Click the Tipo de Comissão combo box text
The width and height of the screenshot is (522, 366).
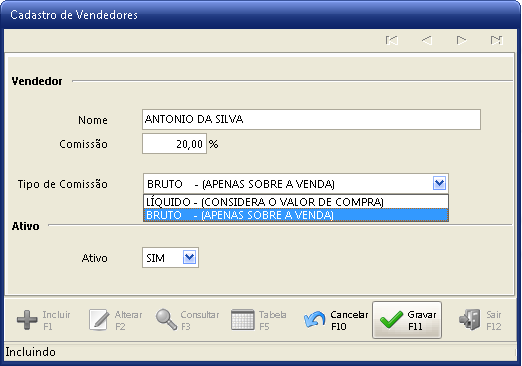(x=241, y=184)
